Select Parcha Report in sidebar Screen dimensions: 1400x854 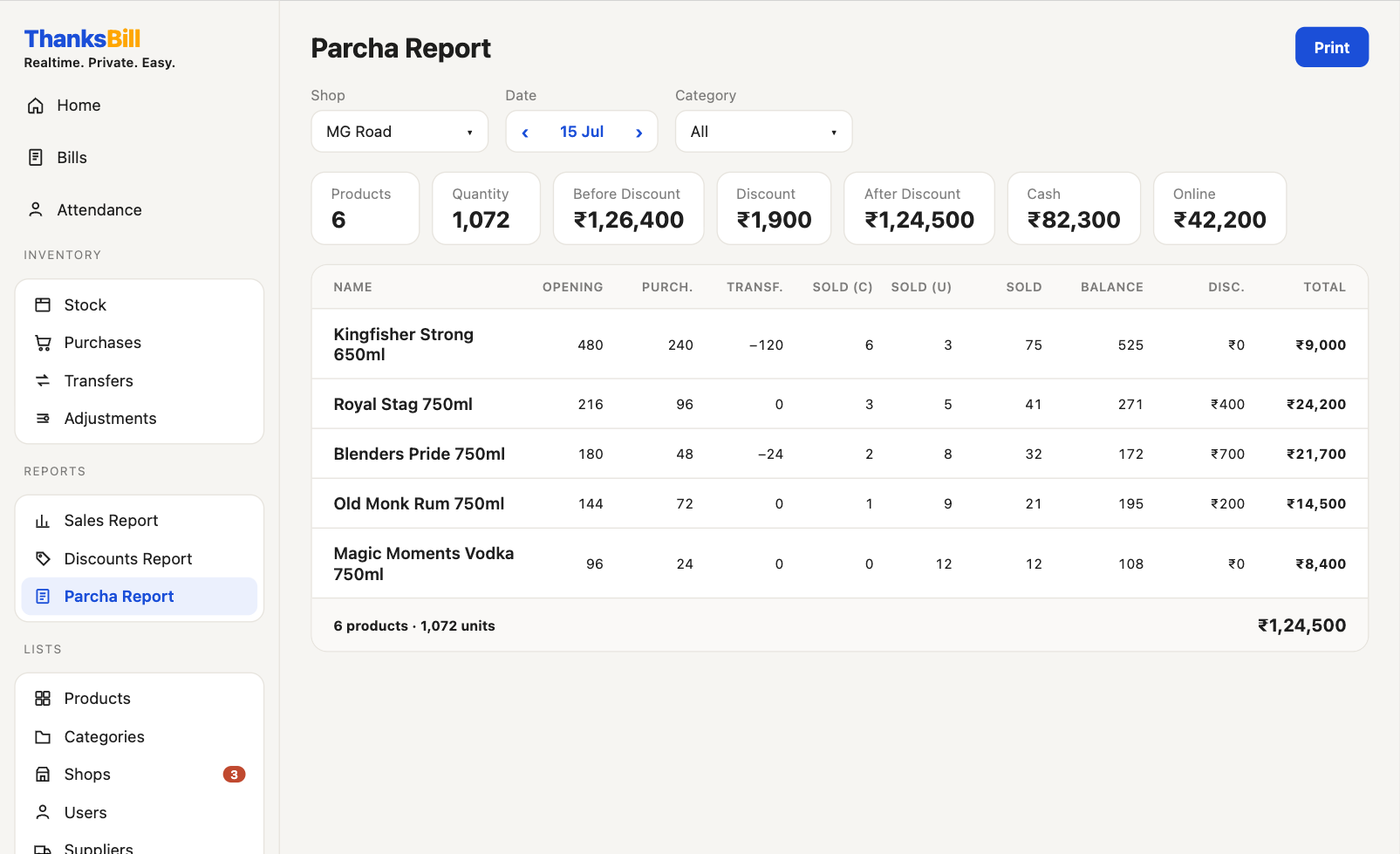click(x=140, y=597)
